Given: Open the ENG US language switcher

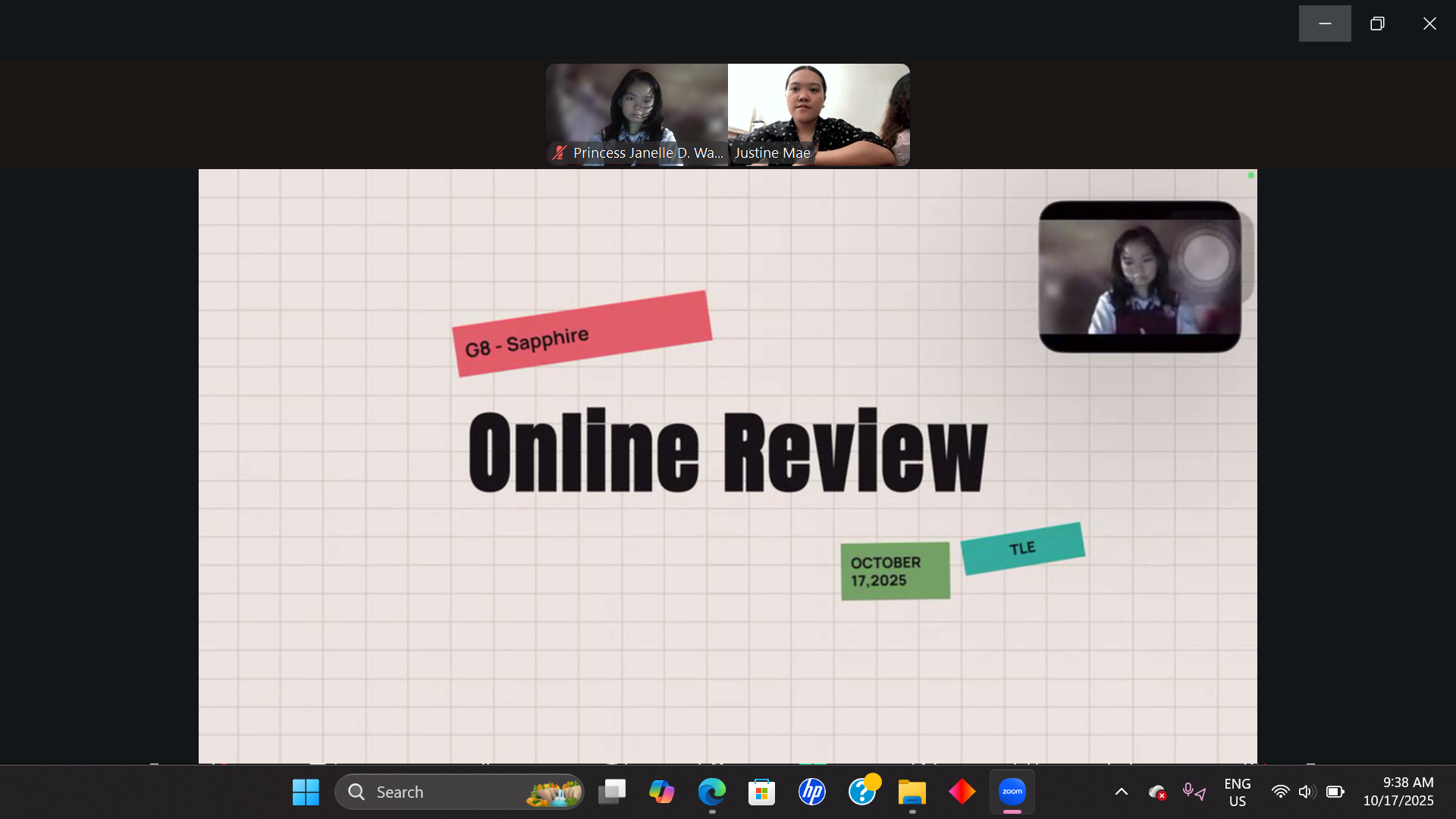Looking at the screenshot, I should pos(1237,792).
